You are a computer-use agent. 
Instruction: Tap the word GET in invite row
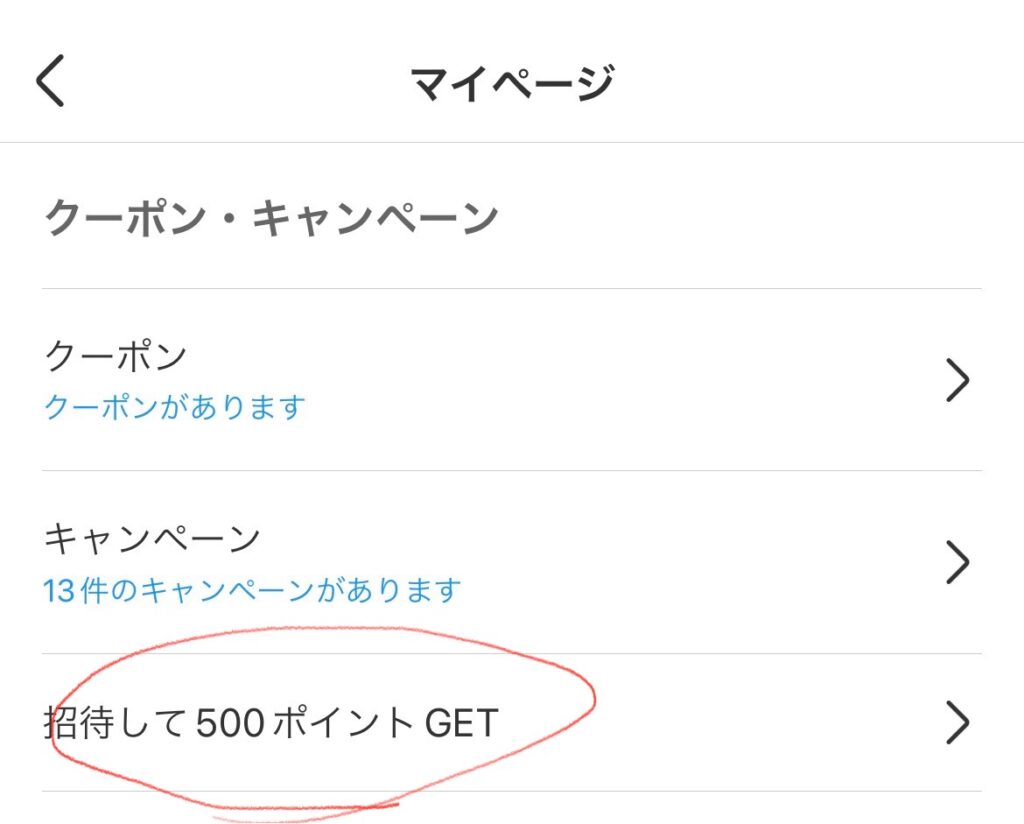tap(462, 723)
